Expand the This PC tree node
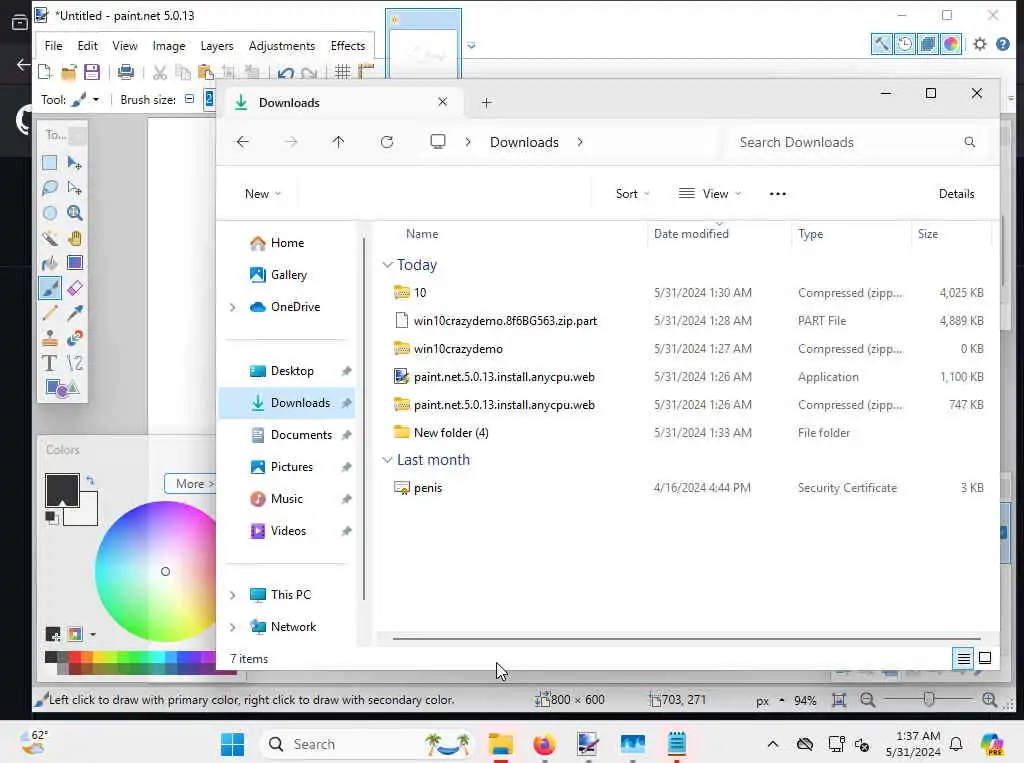Image resolution: width=1024 pixels, height=763 pixels. pos(232,595)
